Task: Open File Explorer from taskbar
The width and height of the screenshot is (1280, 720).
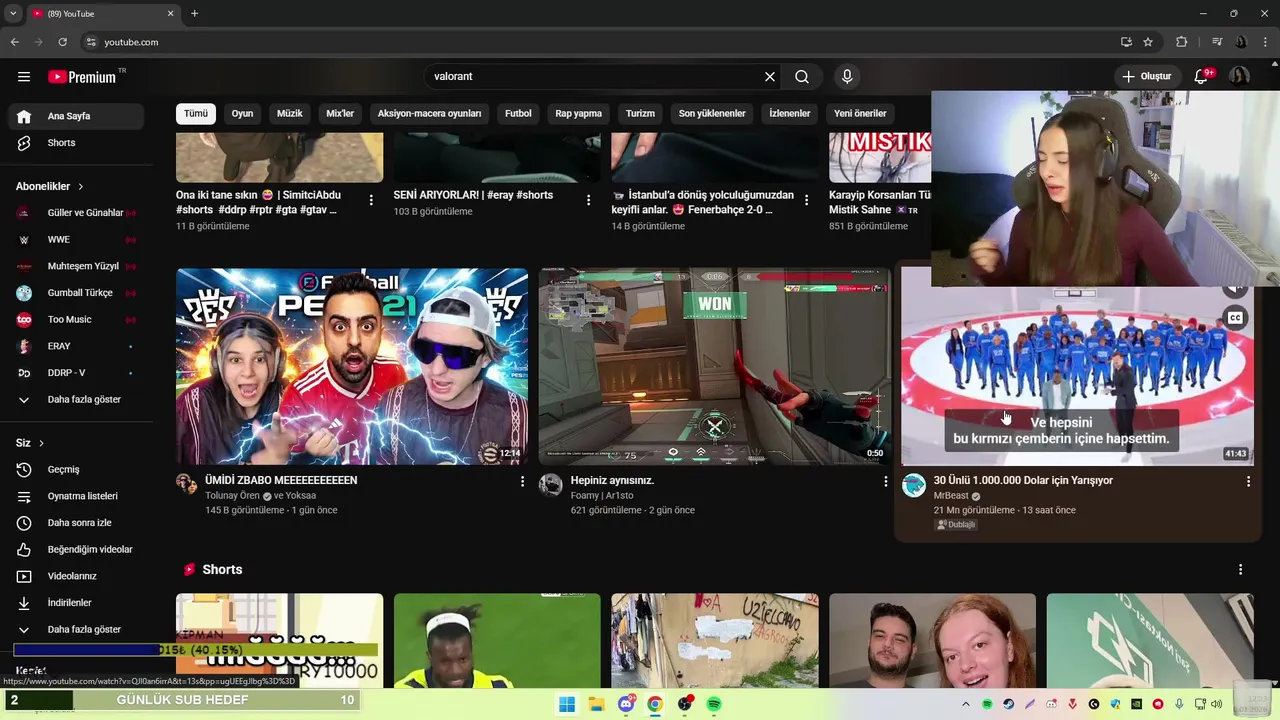Action: [x=596, y=704]
